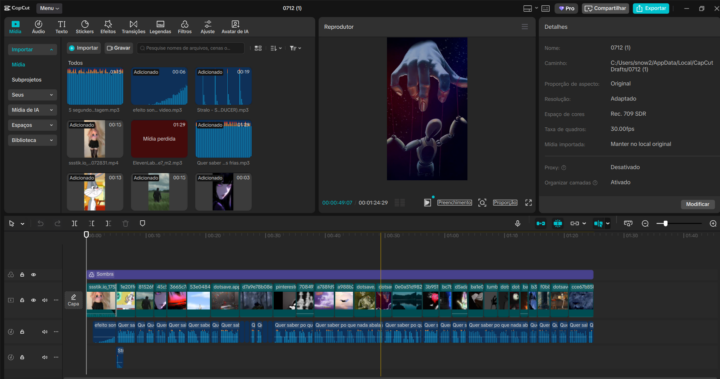Select Mídia item in the left sidebar

18,64
